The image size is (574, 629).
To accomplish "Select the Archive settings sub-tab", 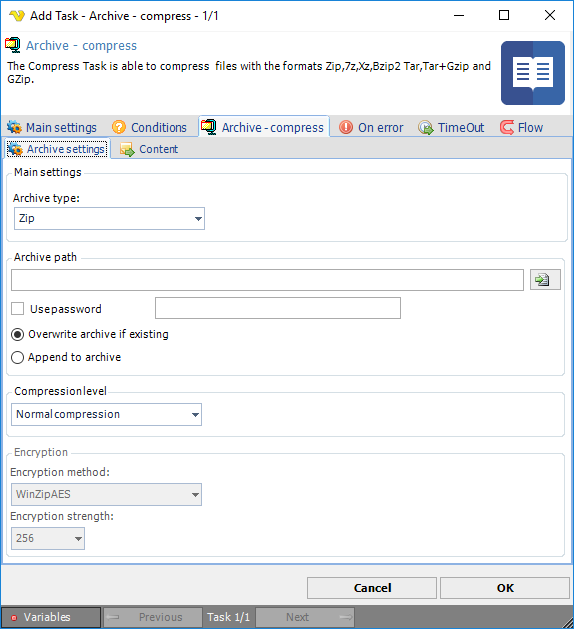I will point(57,149).
